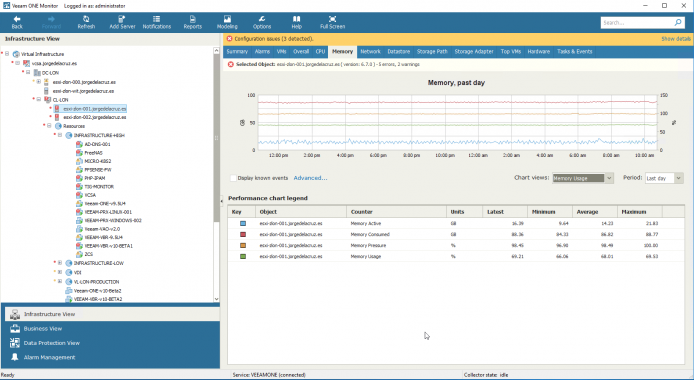
Task: Switch to the Datastore tab
Action: 399,52
